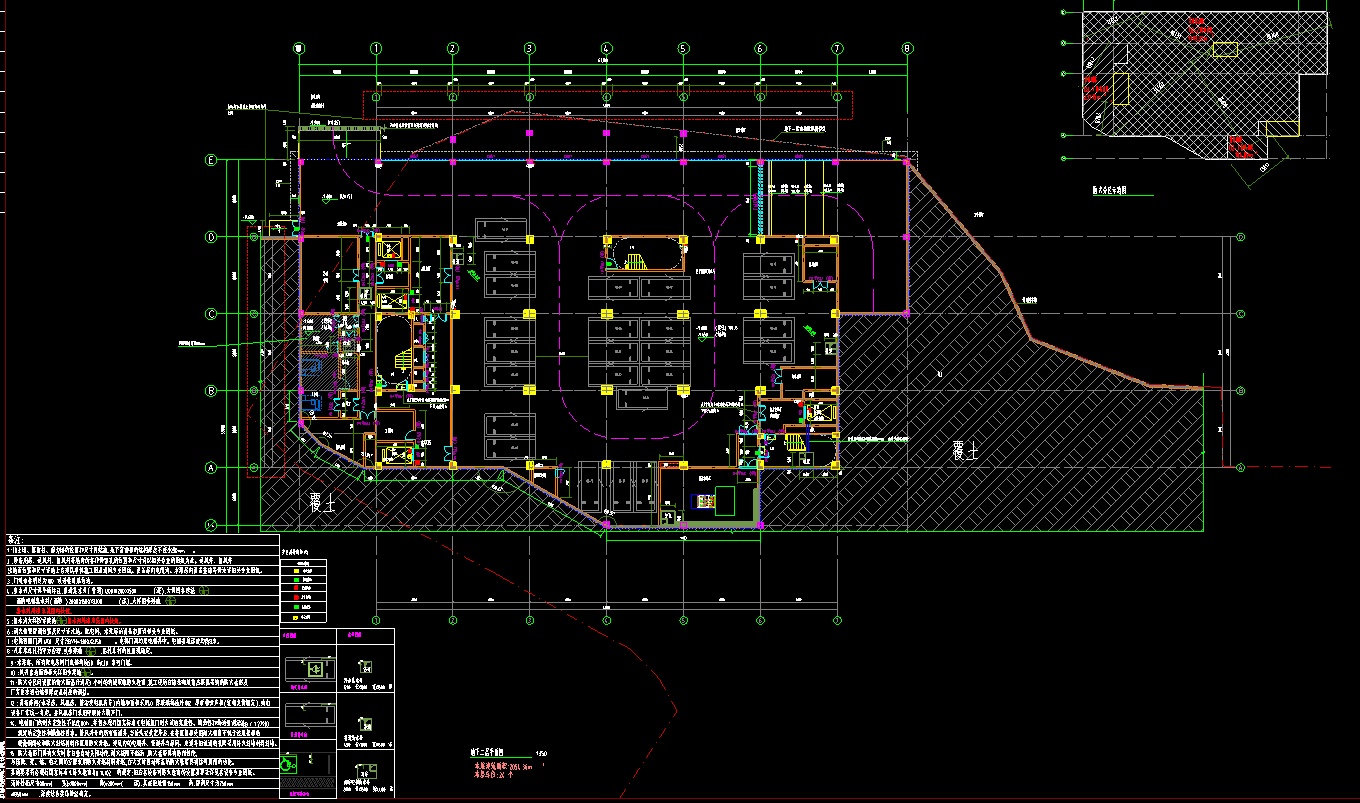Screen dimensions: 1360x803
Task: Select top yellow rectangle in key plan
Action: (1224, 49)
